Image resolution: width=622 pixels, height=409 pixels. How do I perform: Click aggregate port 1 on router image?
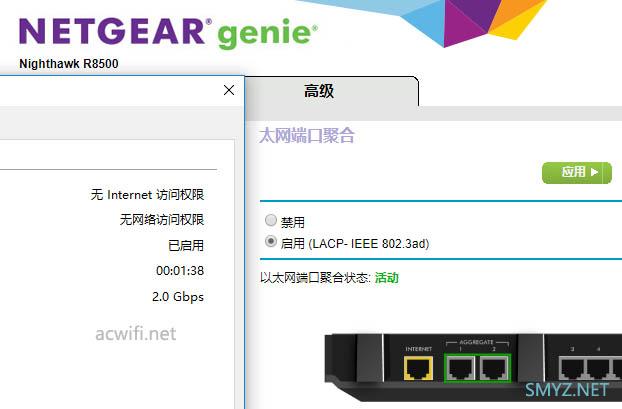tap(461, 369)
